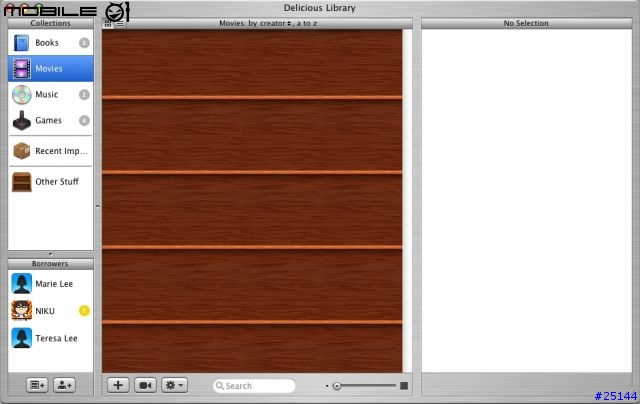Viewport: 640px width, 404px height.
Task: Click the Books item count badge
Action: coord(84,43)
